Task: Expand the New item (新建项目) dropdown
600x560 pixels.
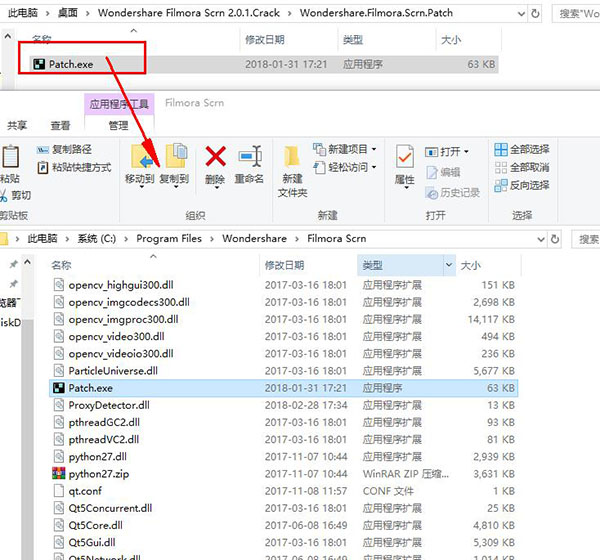Action: (345, 150)
